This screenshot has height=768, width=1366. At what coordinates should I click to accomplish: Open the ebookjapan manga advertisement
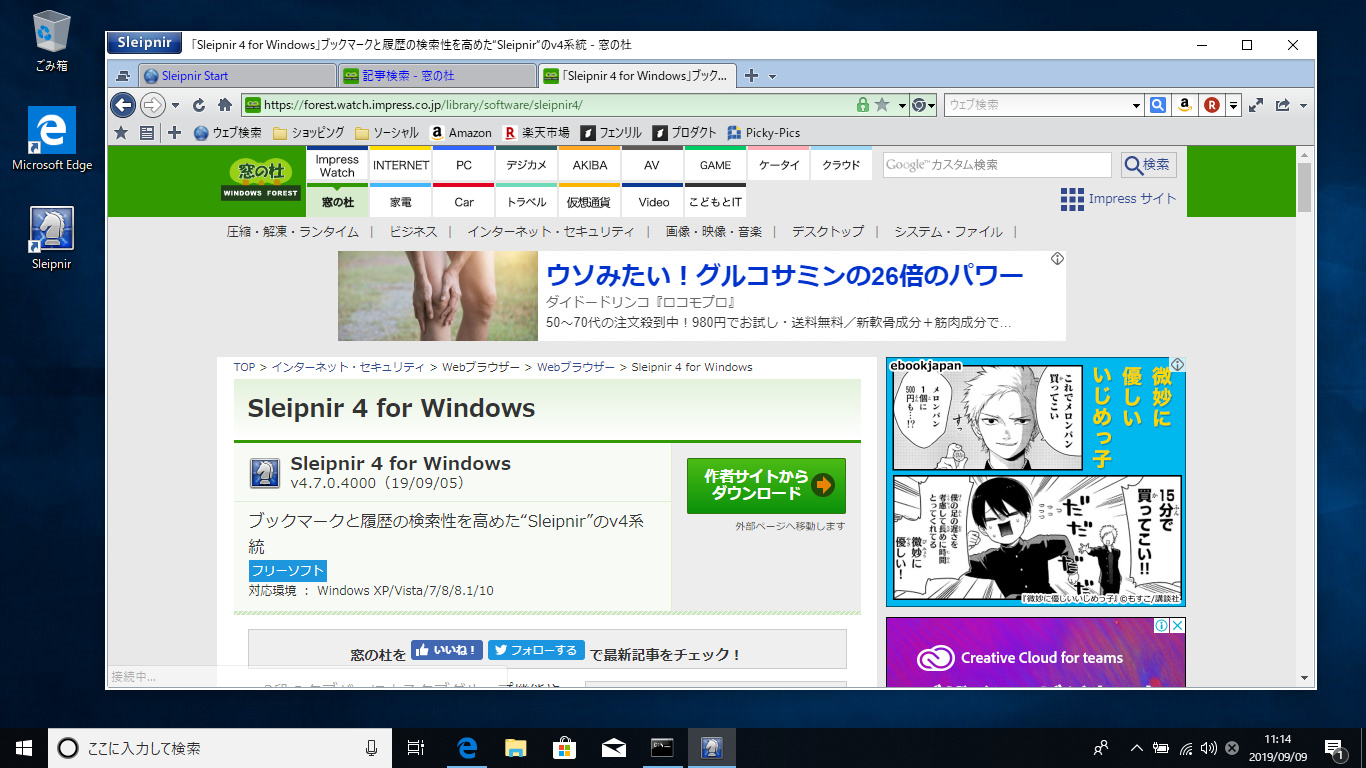click(1036, 482)
